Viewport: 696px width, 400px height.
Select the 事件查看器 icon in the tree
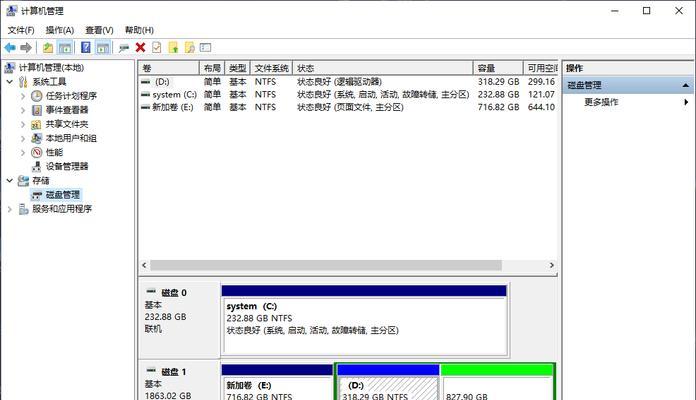(37, 110)
